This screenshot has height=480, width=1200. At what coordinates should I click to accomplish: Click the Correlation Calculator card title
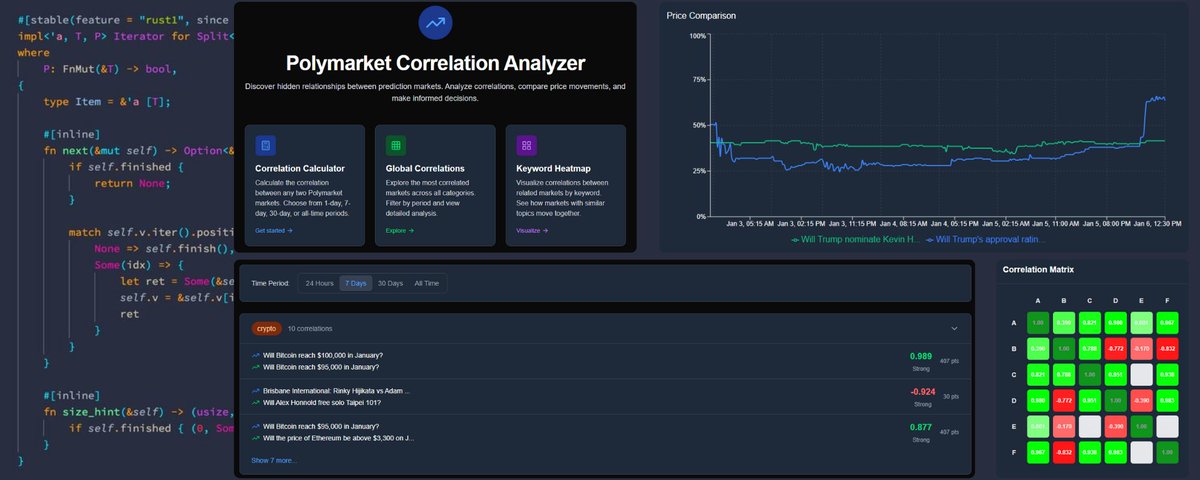point(299,169)
